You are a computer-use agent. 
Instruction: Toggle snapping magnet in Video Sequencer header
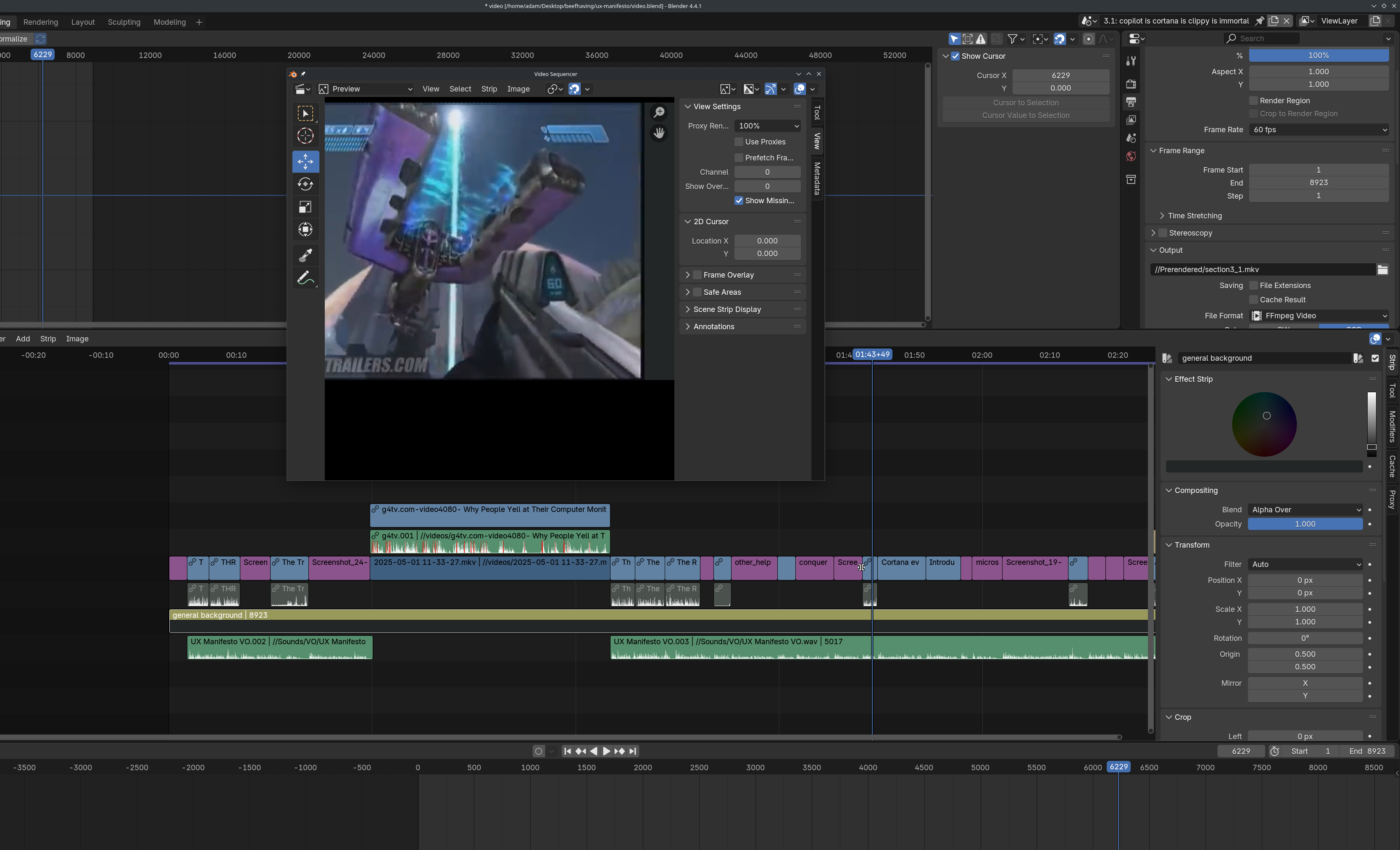click(x=574, y=89)
